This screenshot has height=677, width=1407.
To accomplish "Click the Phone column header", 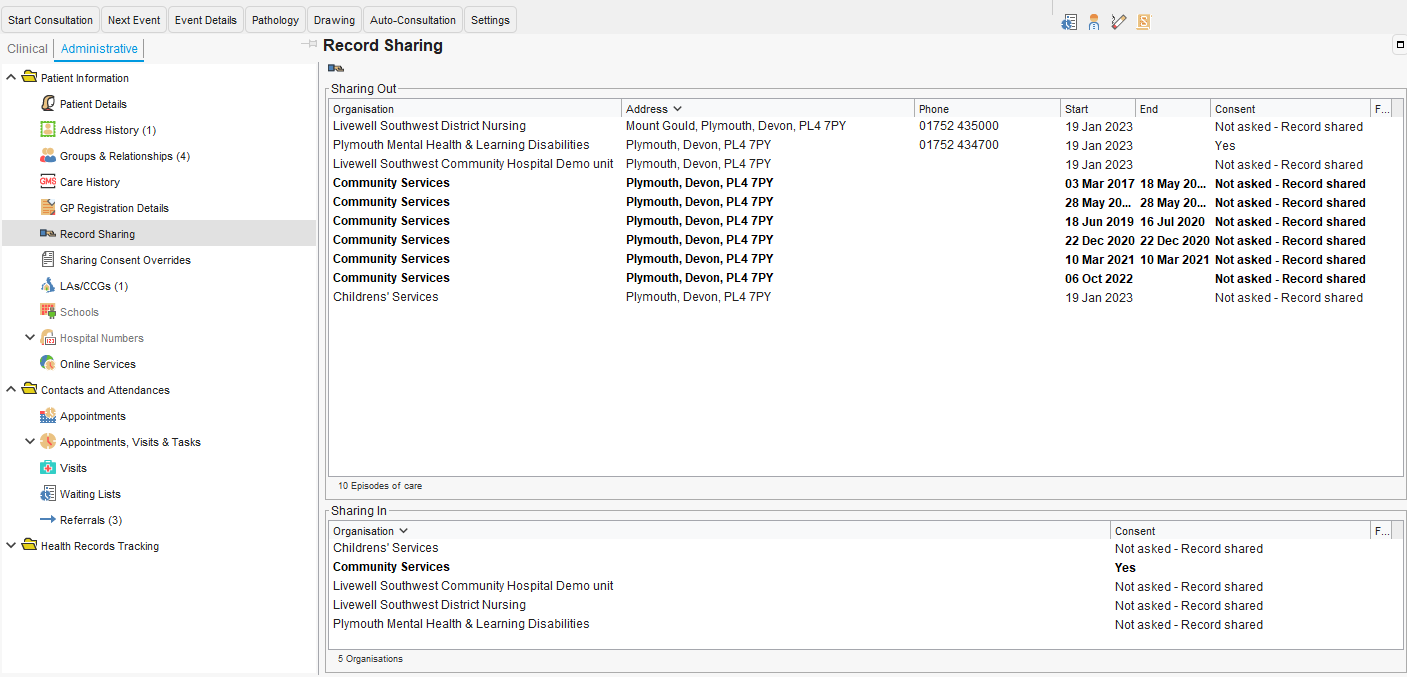I will point(987,109).
